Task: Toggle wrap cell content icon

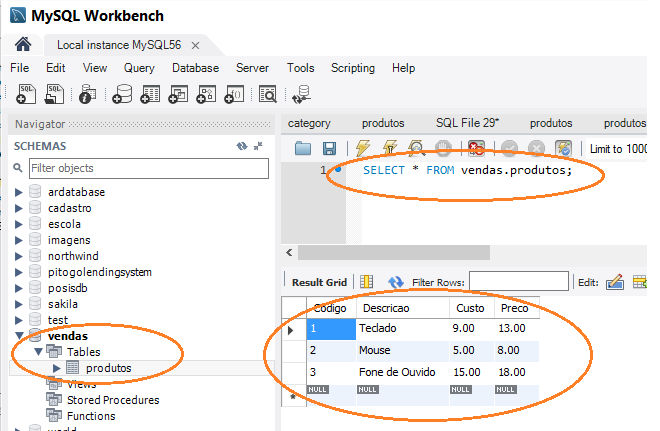Action: [x=366, y=282]
